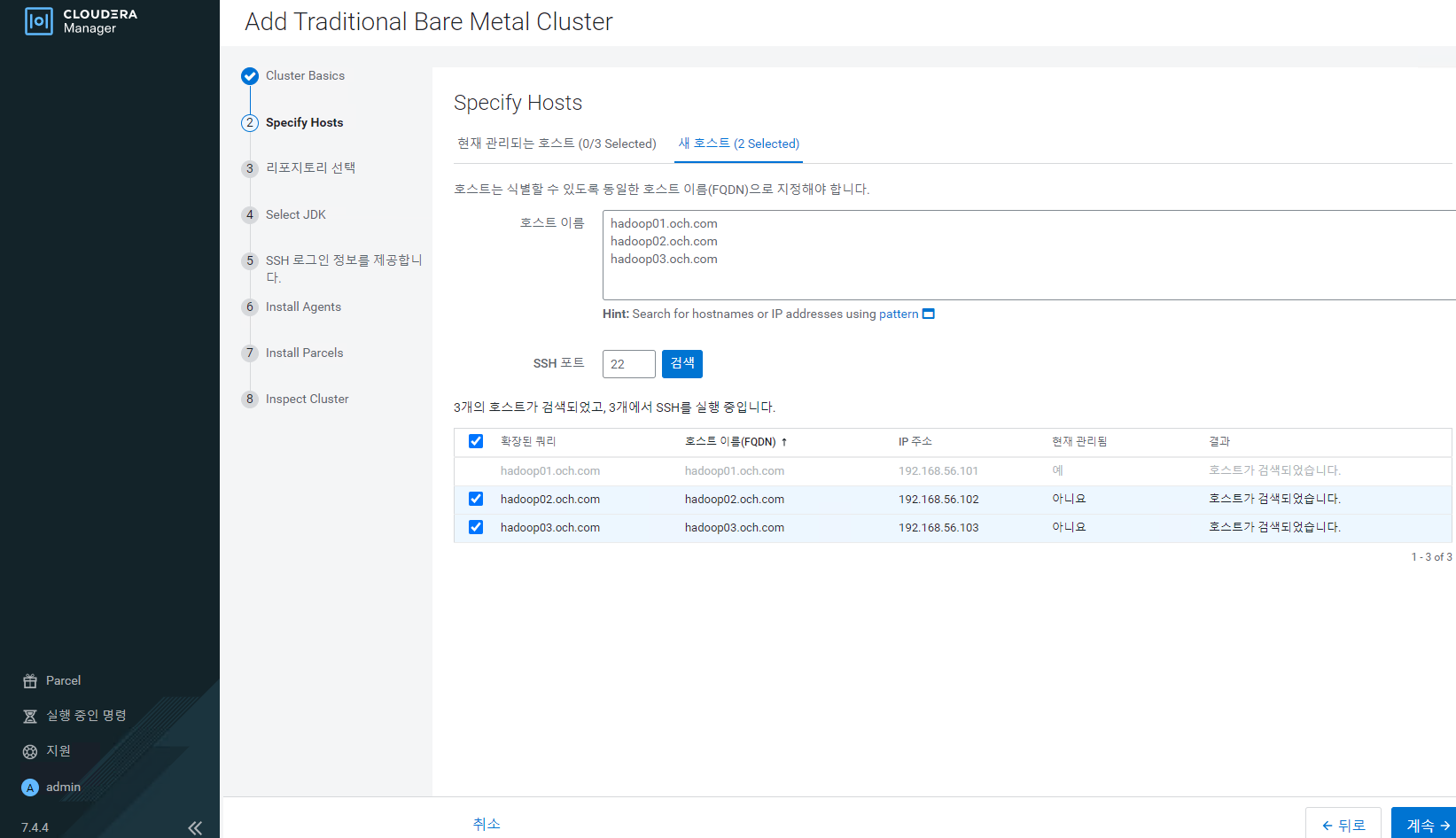Click step 7 number circle
The image size is (1456, 838).
(250, 353)
